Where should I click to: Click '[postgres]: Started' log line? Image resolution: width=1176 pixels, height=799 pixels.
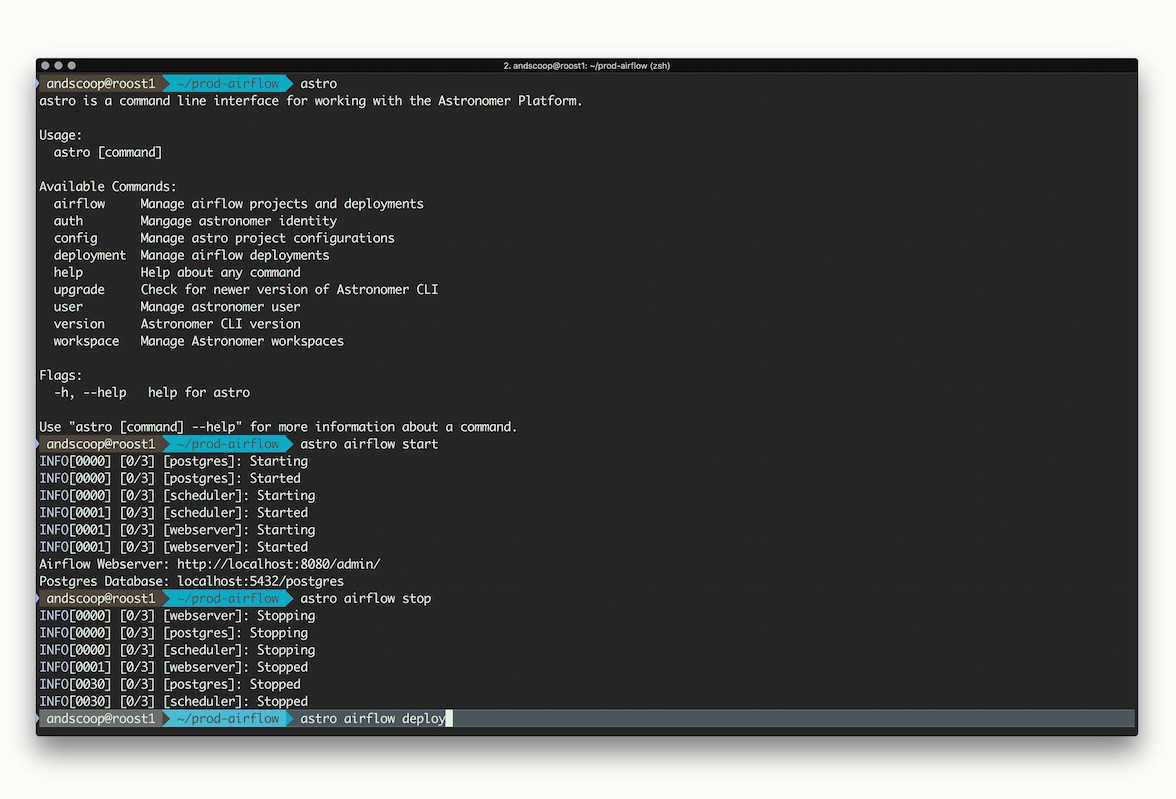click(170, 479)
